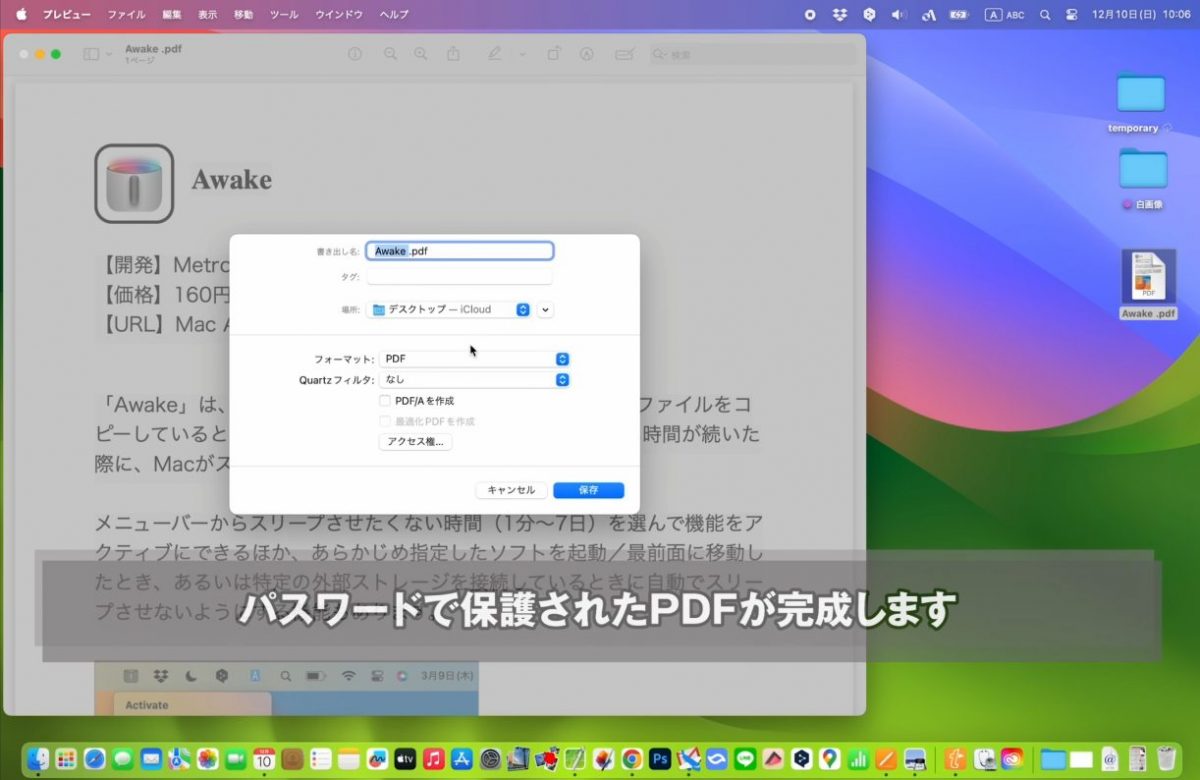Open the 場所 デスクトップ — iCloud dropdown
Image resolution: width=1200 pixels, height=780 pixels.
(448, 310)
